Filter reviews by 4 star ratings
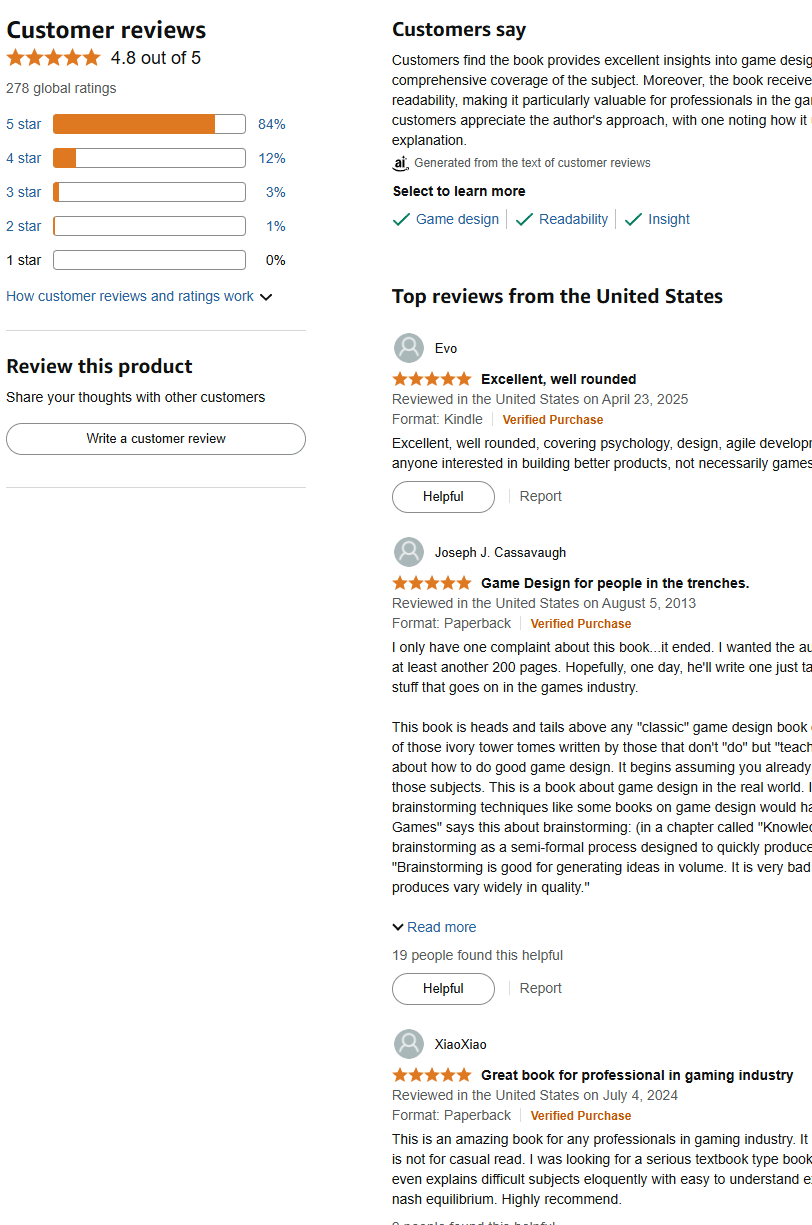The image size is (812, 1225). point(24,158)
